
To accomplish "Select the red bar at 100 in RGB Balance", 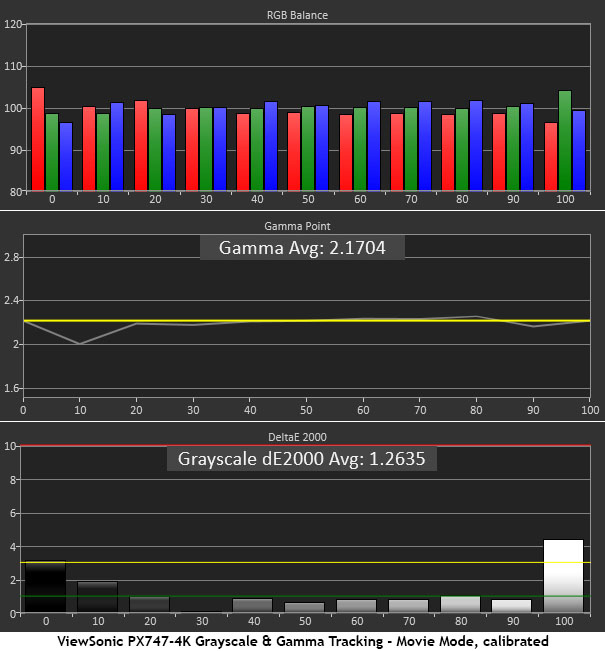I will [551, 156].
